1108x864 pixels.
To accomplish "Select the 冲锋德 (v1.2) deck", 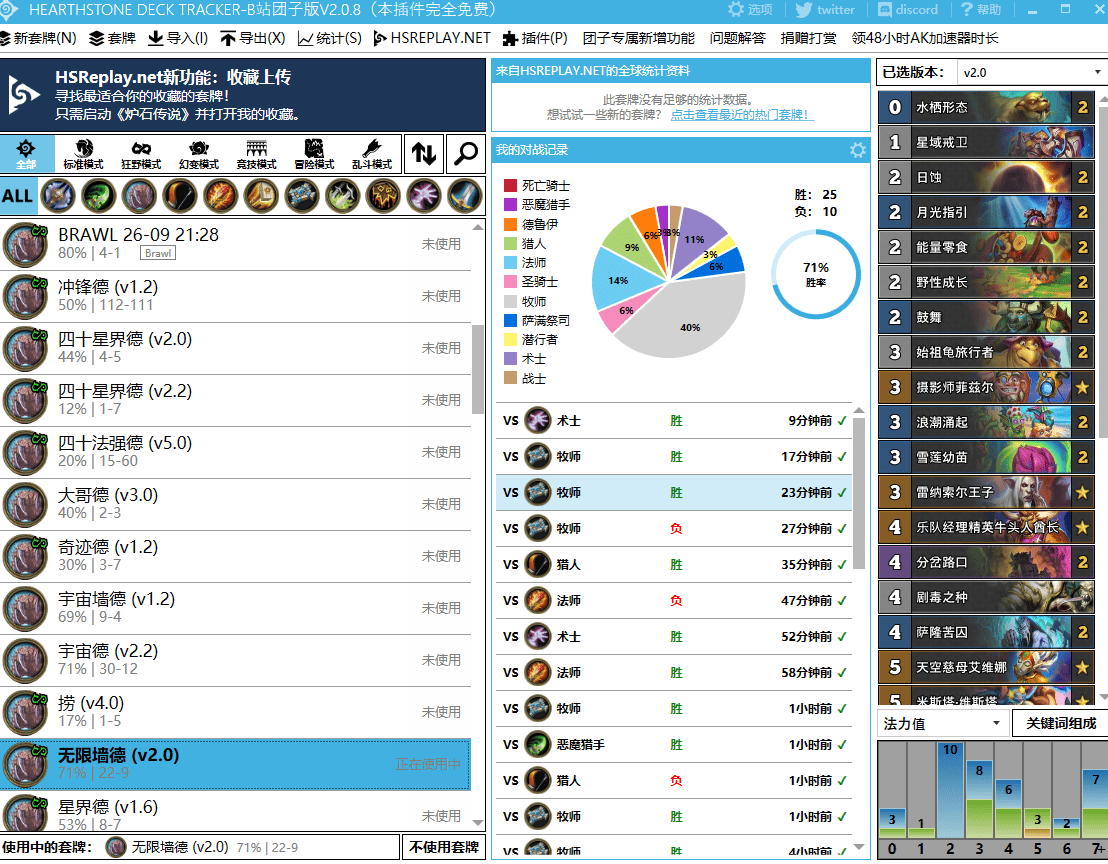I will [x=235, y=296].
